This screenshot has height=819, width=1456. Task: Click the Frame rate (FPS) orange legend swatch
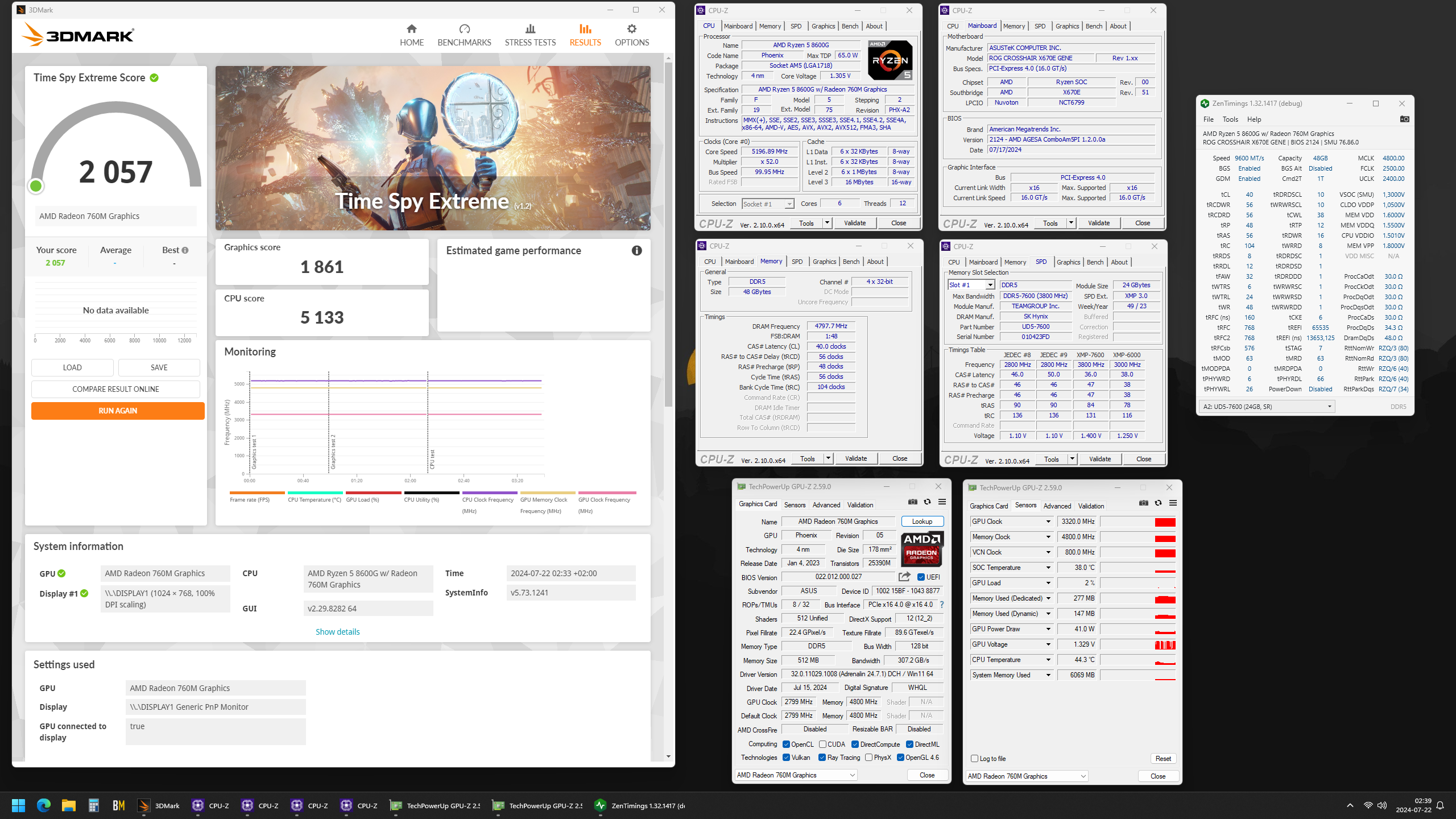(257, 493)
